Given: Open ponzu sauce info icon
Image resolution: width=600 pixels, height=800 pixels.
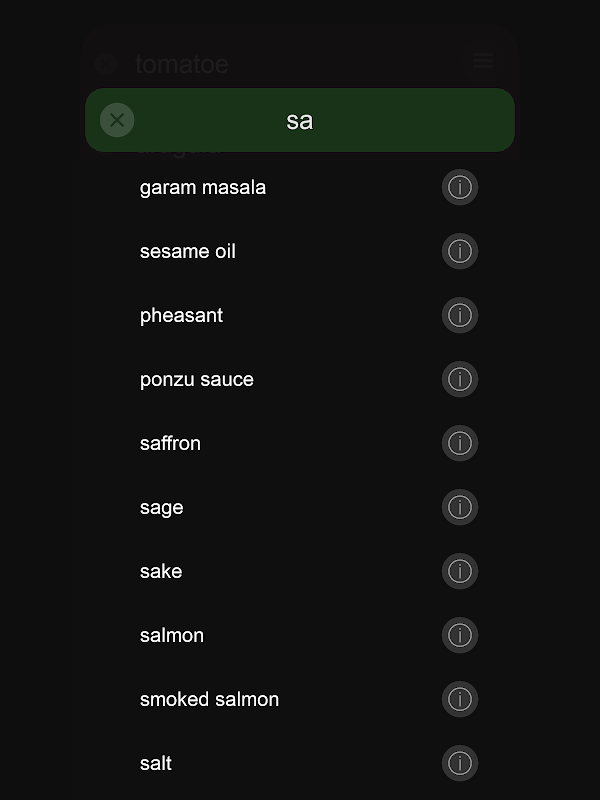Looking at the screenshot, I should [x=460, y=379].
